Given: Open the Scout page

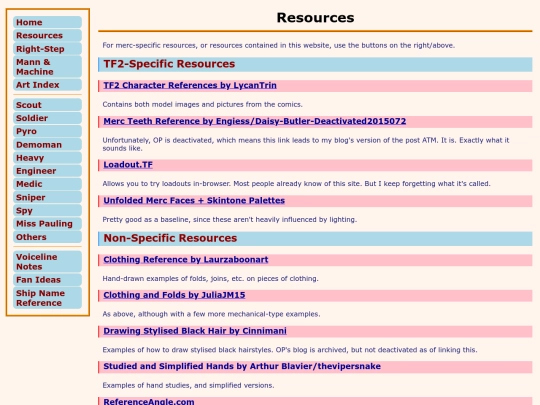Looking at the screenshot, I should [x=48, y=105].
